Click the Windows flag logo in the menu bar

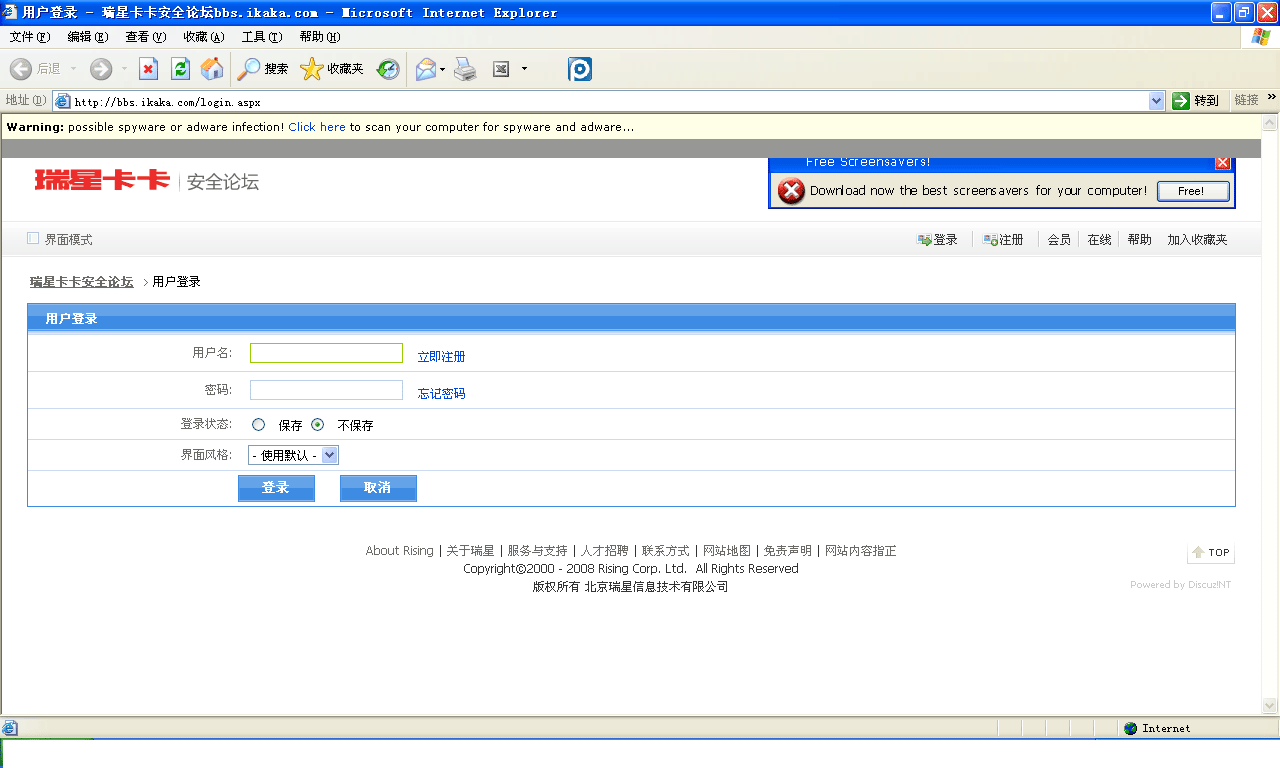1261,37
